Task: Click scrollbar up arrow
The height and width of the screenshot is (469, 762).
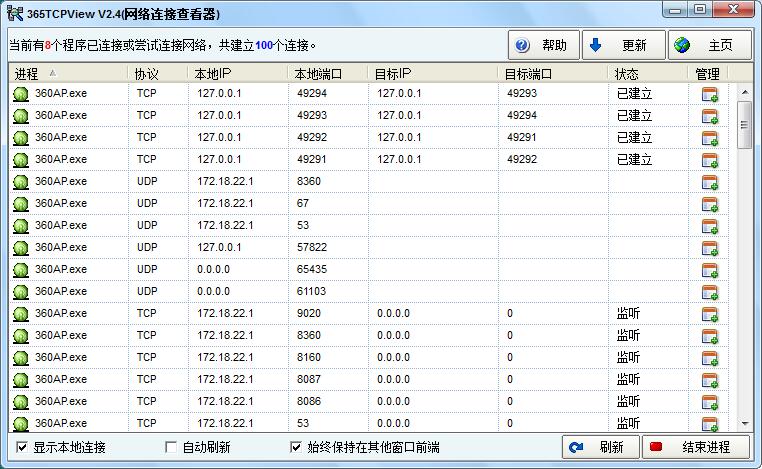Action: coord(745,92)
